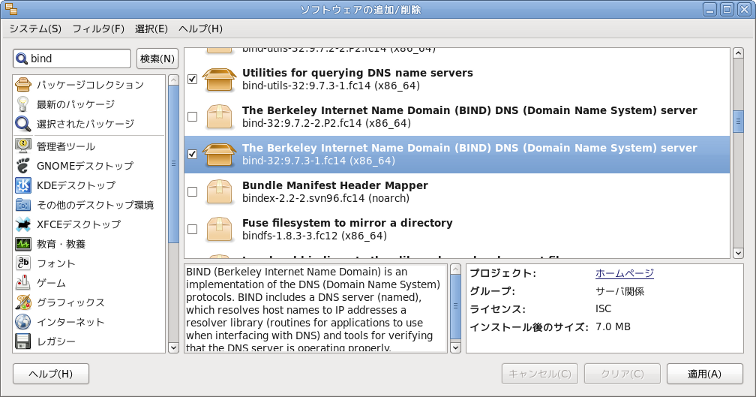The height and width of the screenshot is (397, 756).
Task: Open the 教育・教養 category icon
Action: [23, 244]
